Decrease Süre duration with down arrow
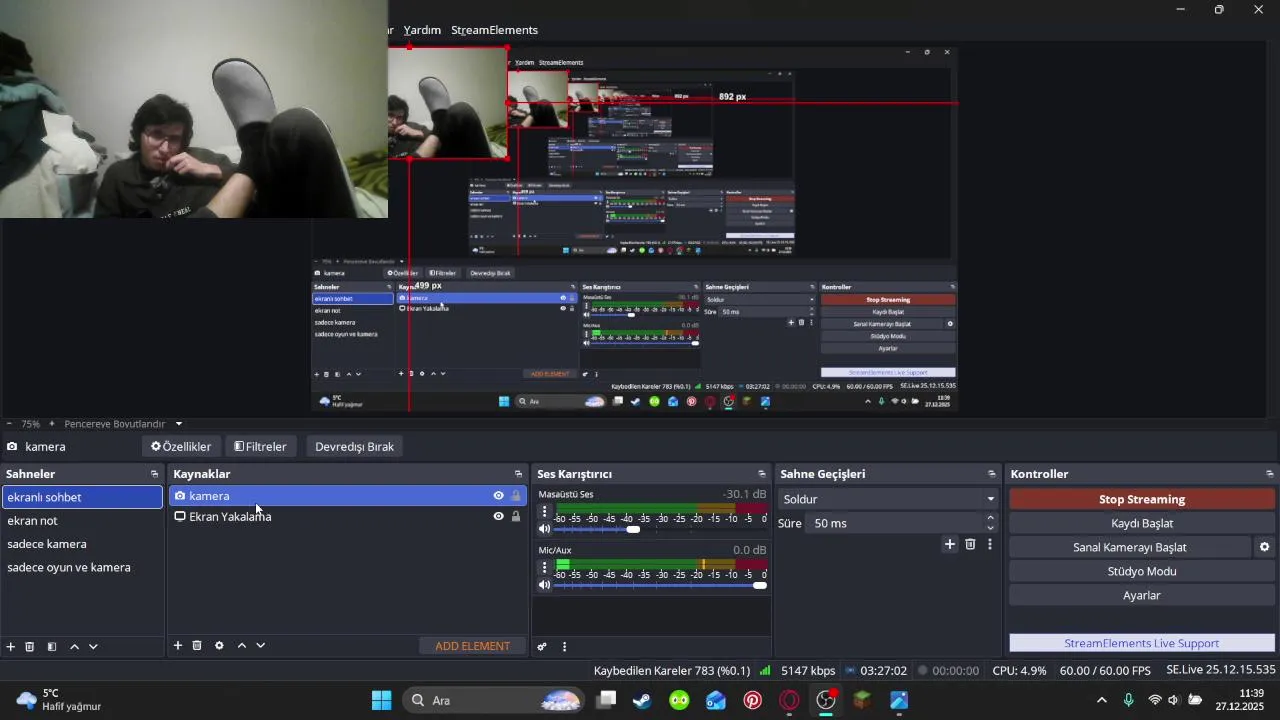The image size is (1280, 720). click(990, 529)
